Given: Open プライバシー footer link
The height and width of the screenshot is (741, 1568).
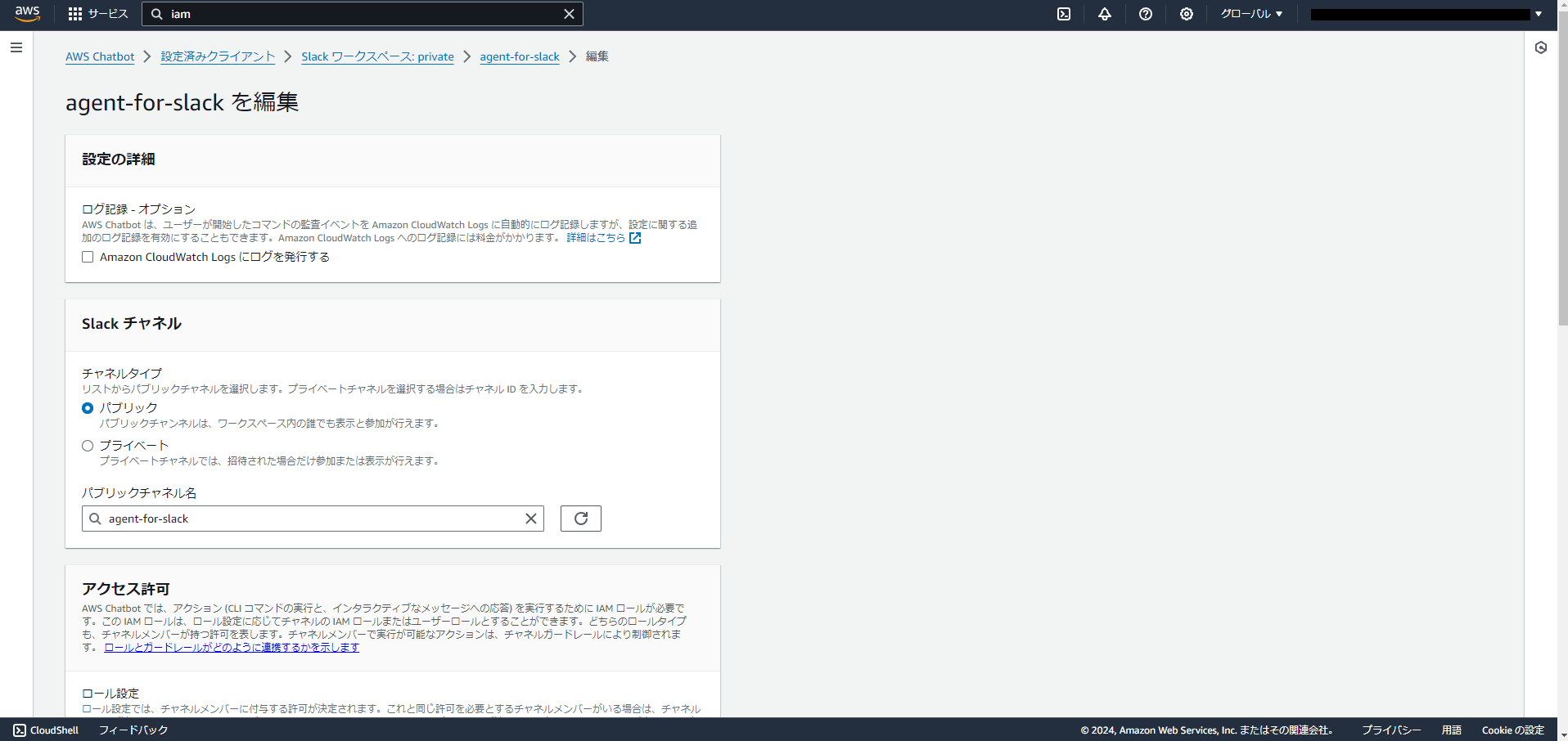Looking at the screenshot, I should tap(1391, 730).
